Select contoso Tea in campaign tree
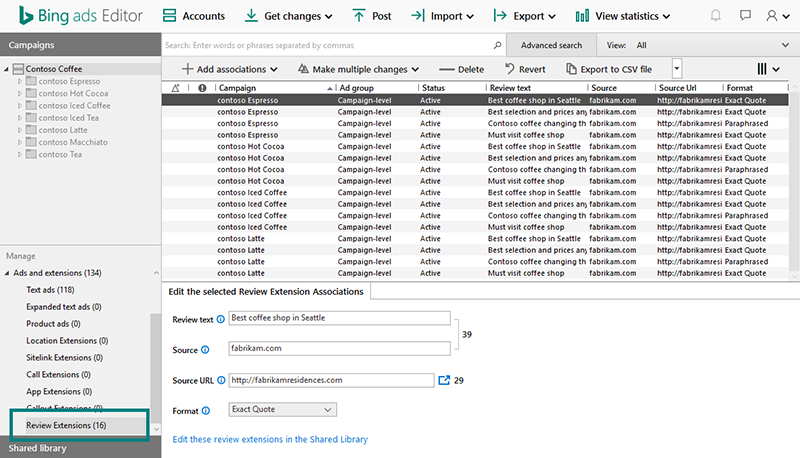This screenshot has height=458, width=800. [60, 155]
